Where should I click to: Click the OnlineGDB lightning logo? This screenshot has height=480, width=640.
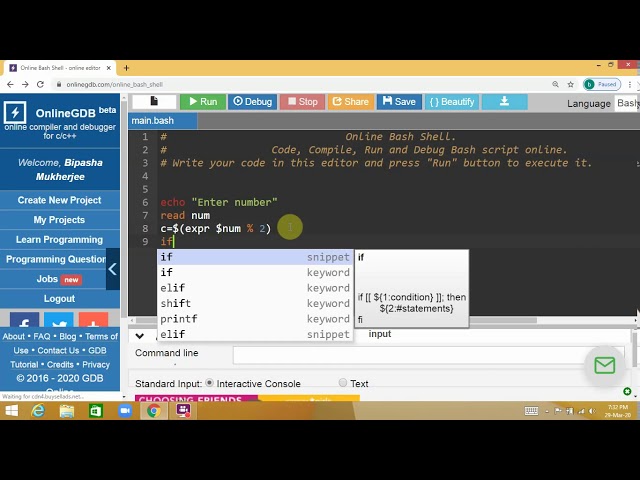15,112
